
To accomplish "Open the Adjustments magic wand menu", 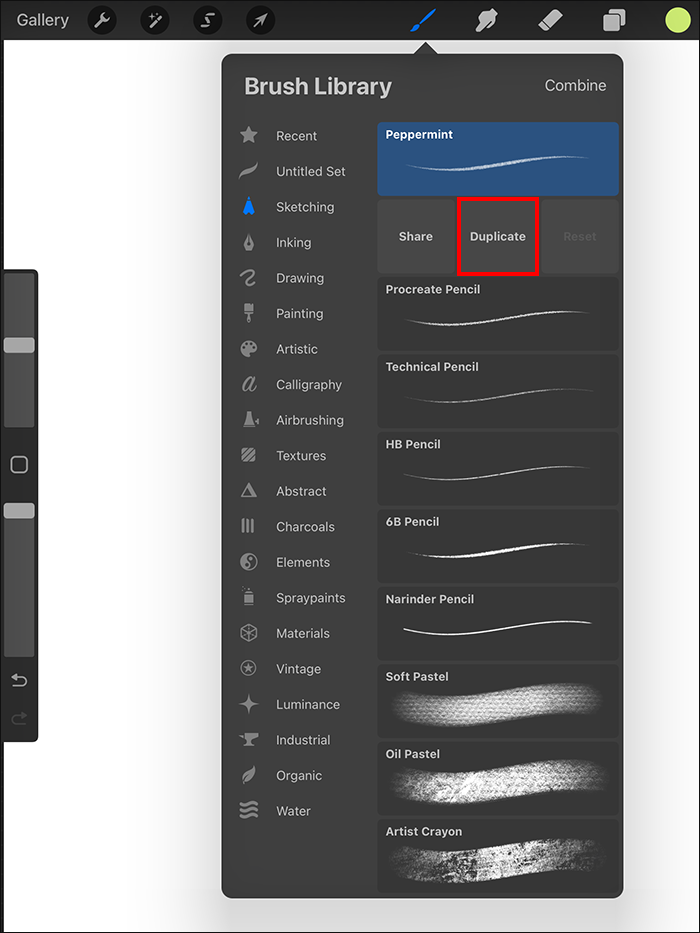I will [155, 21].
